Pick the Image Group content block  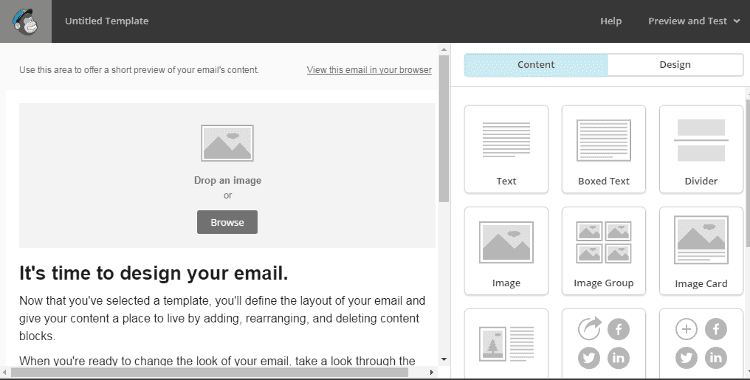tap(604, 251)
